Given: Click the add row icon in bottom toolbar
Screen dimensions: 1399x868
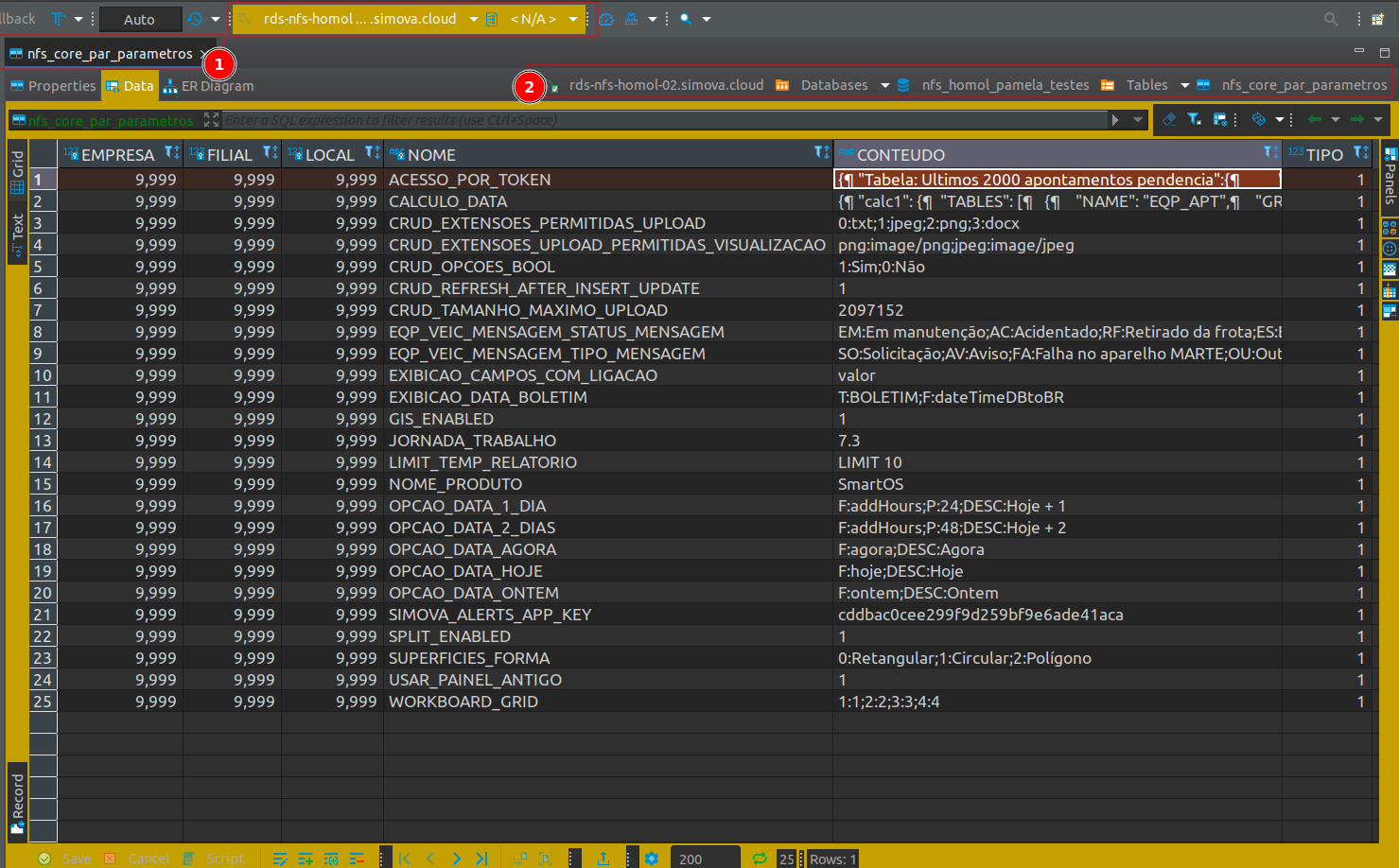Looking at the screenshot, I should [306, 859].
